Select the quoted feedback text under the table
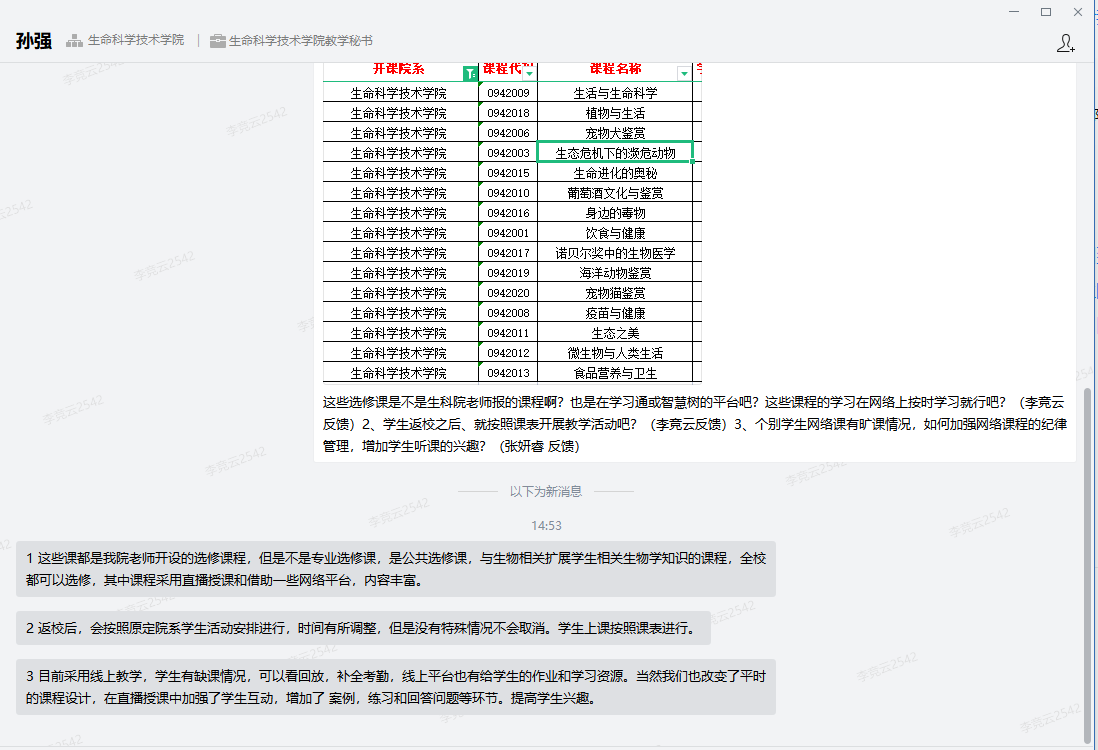This screenshot has height=750, width=1098. (x=694, y=424)
